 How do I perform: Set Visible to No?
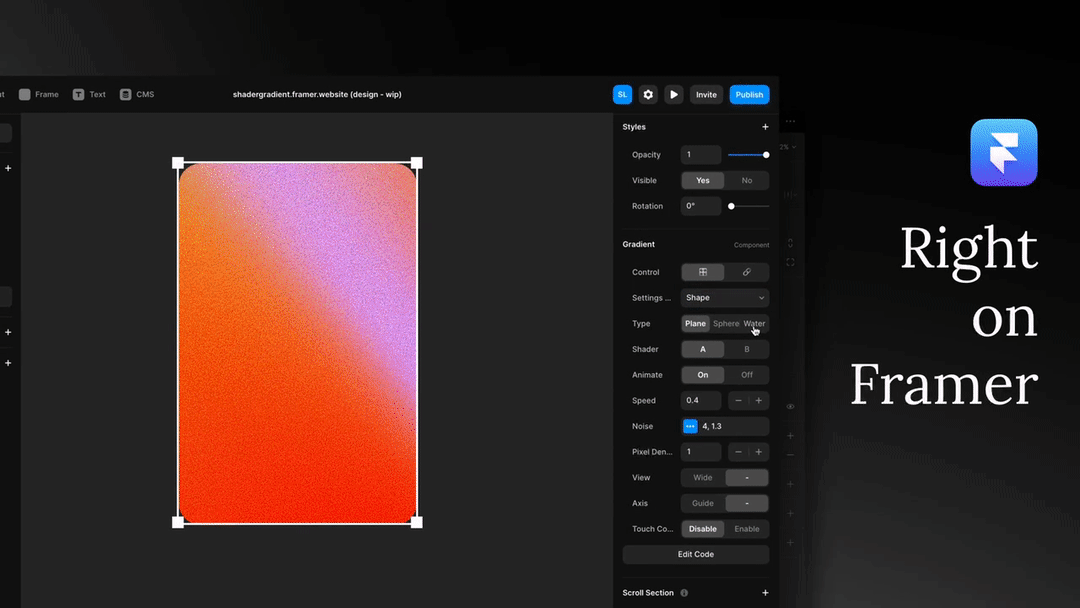tap(747, 180)
